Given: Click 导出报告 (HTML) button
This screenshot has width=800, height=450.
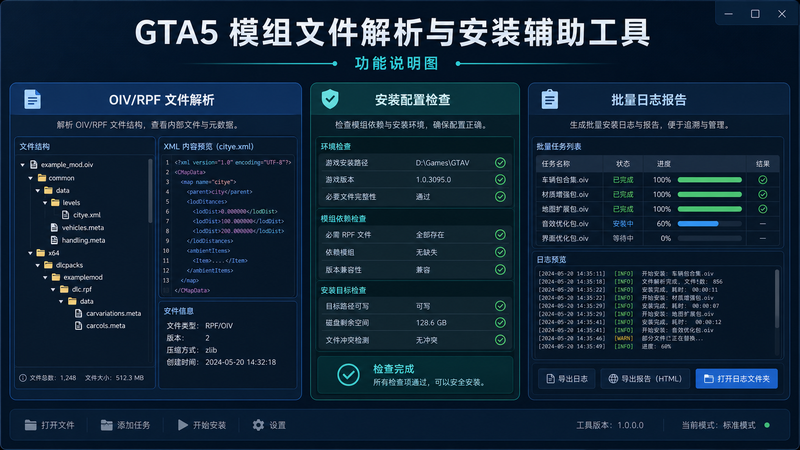Looking at the screenshot, I should coord(645,379).
